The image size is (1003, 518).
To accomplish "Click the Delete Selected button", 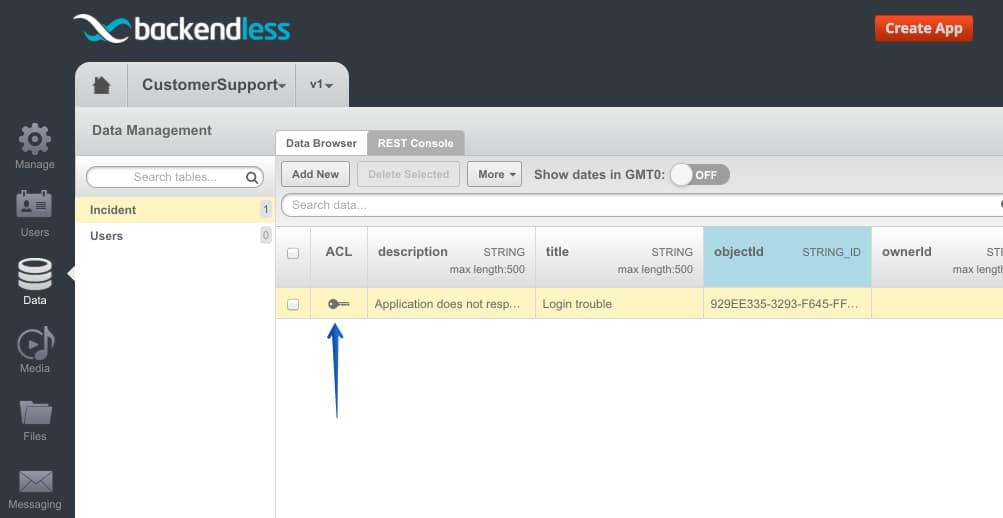I will click(409, 174).
